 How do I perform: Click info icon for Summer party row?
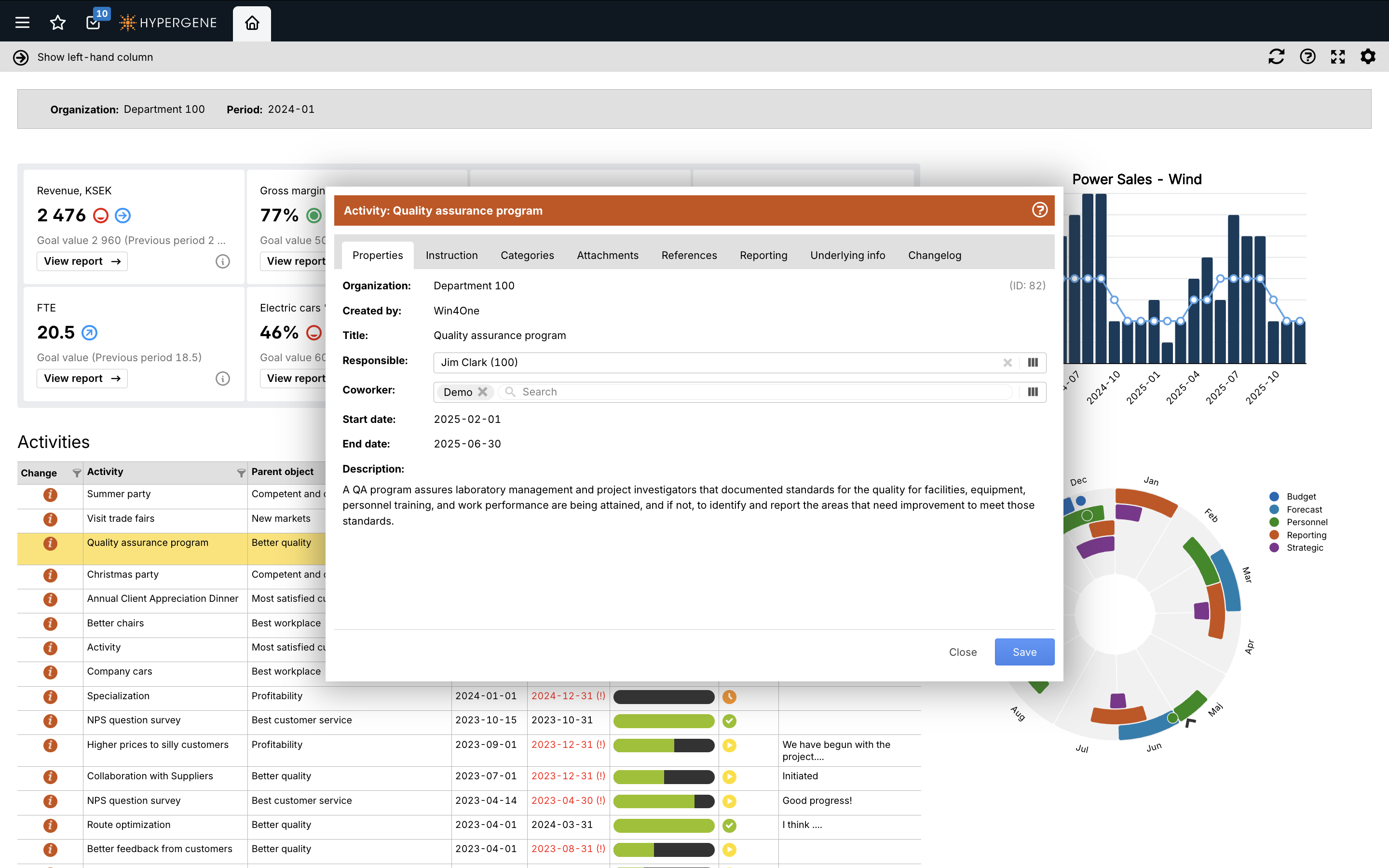click(x=50, y=494)
